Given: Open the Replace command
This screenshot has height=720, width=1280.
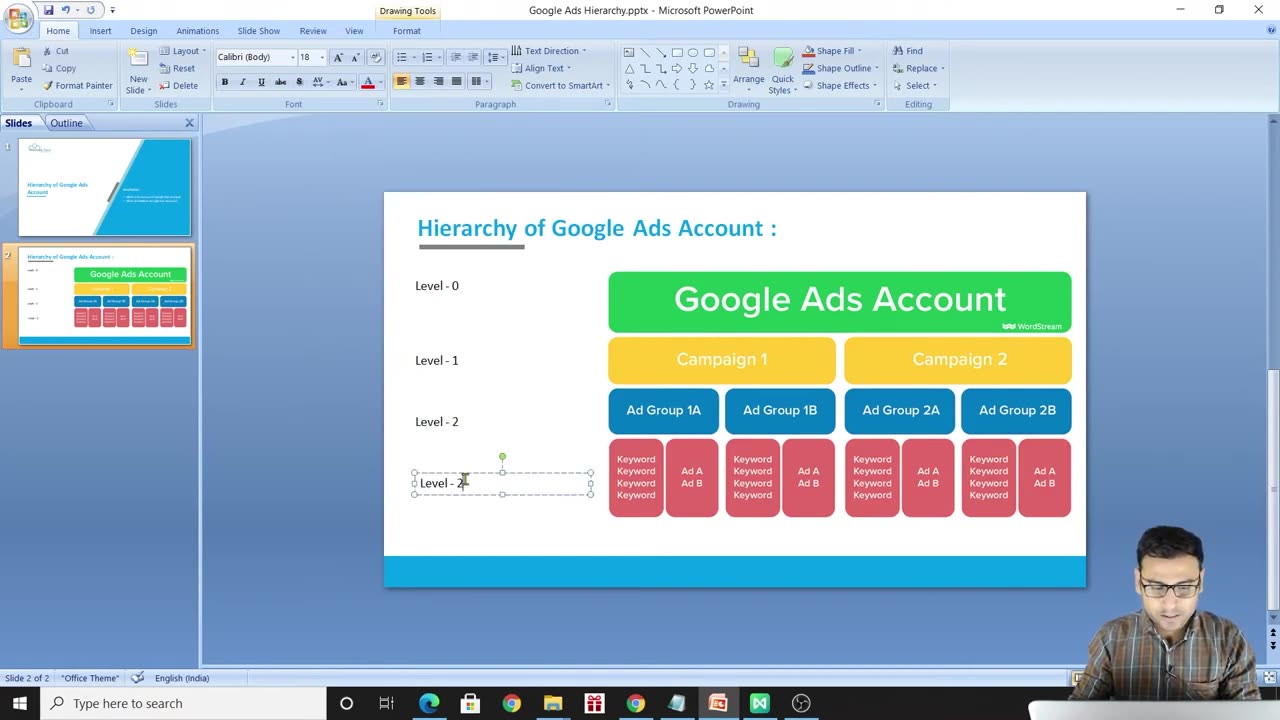Looking at the screenshot, I should pos(917,68).
